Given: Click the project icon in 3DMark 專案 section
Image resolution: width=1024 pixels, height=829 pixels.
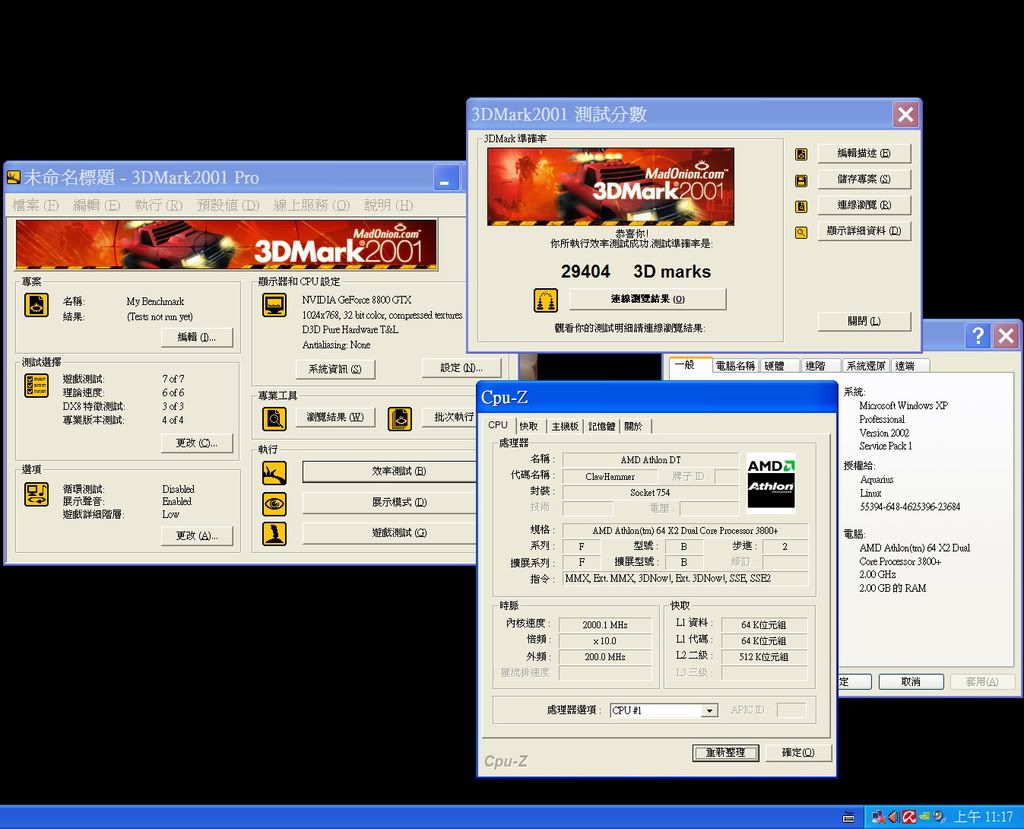Looking at the screenshot, I should click(37, 305).
